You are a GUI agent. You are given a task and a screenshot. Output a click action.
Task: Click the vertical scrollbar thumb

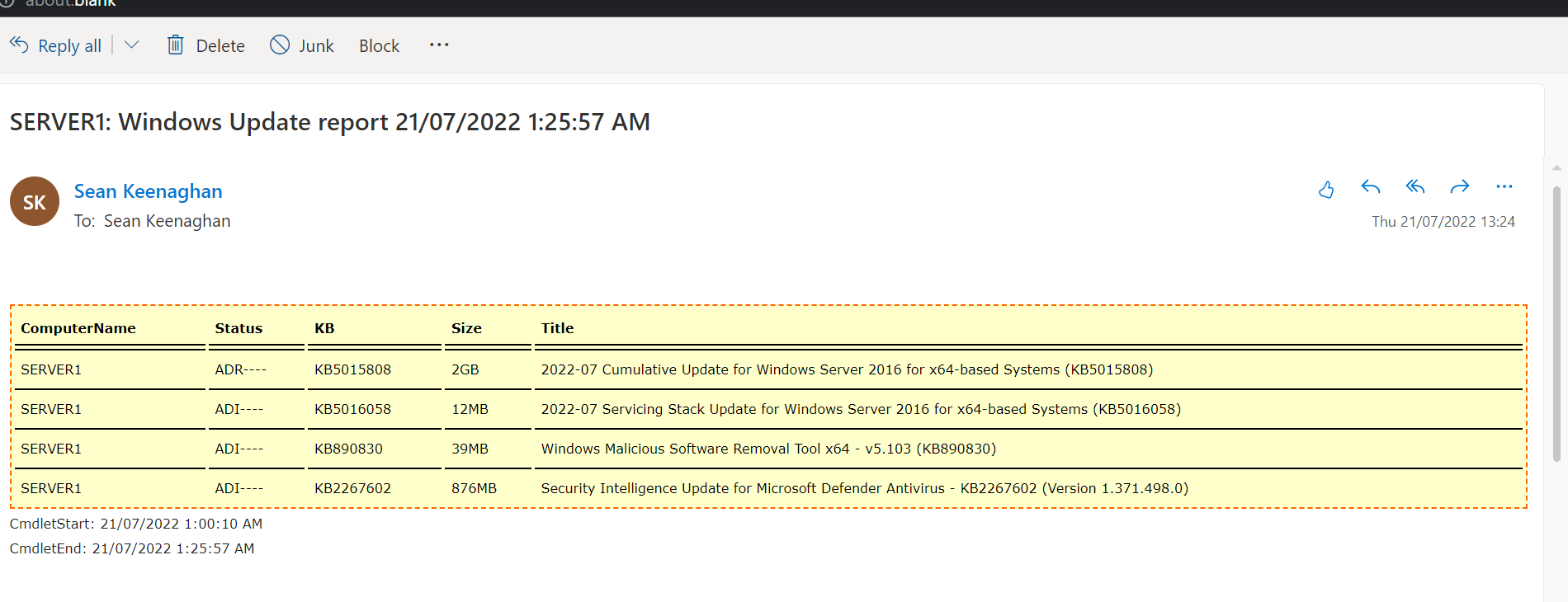[x=1556, y=322]
